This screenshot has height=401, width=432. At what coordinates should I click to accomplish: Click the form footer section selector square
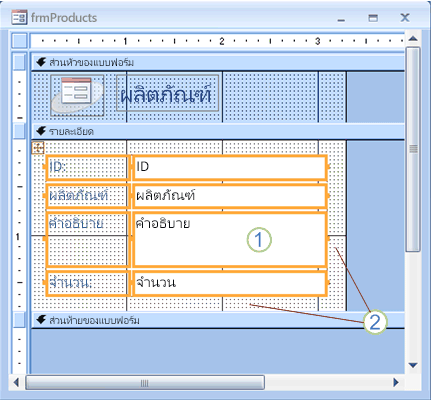point(19,320)
